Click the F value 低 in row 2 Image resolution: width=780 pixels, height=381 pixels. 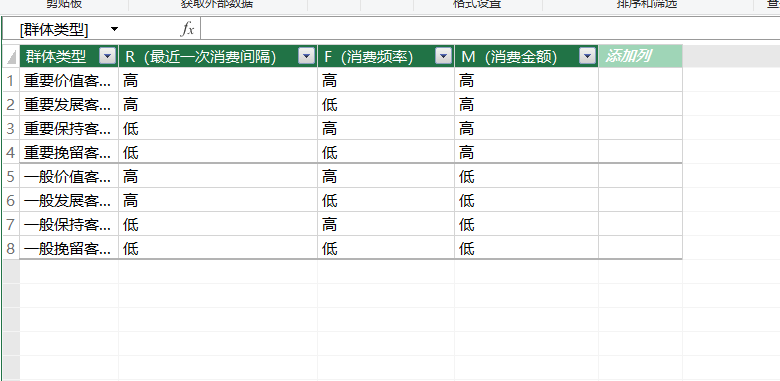point(386,104)
